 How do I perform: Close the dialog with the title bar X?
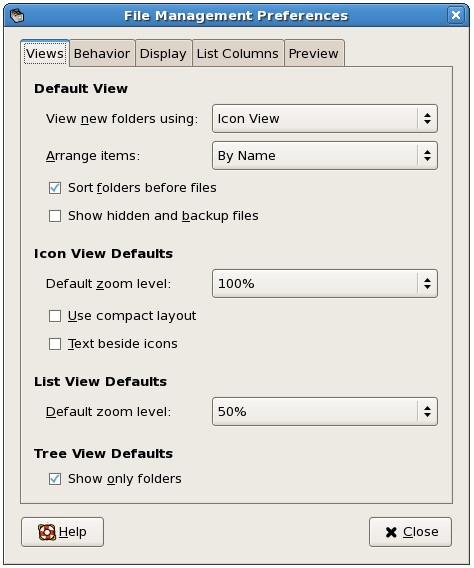[456, 15]
